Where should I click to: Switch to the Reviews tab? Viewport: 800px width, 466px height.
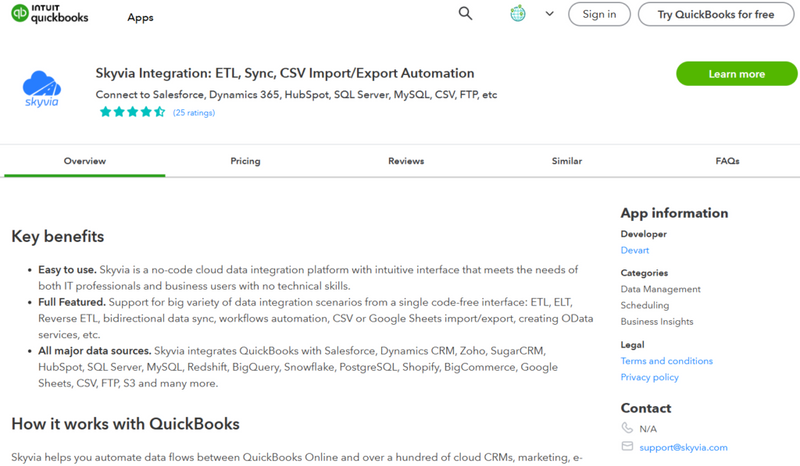[406, 161]
